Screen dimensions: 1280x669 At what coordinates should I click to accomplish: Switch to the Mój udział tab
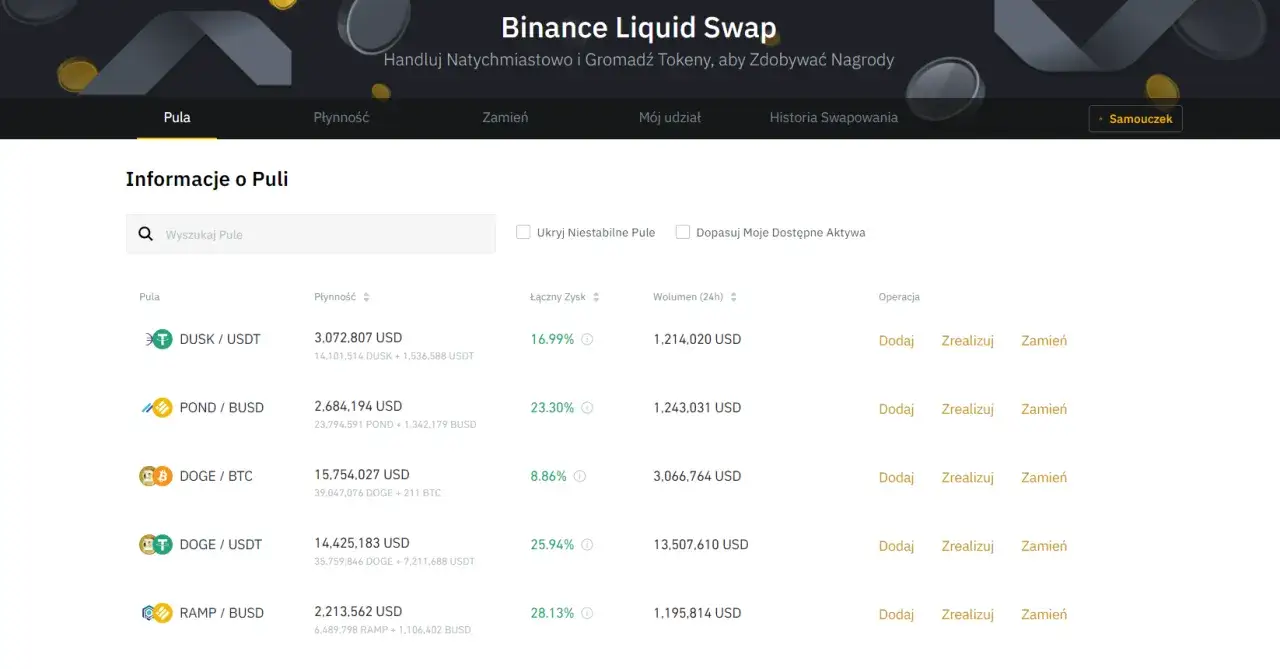[668, 117]
